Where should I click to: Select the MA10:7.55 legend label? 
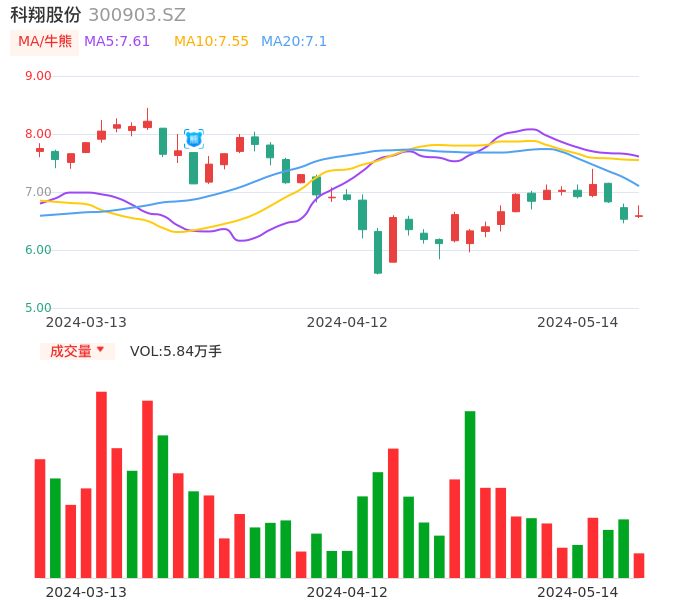tap(211, 42)
